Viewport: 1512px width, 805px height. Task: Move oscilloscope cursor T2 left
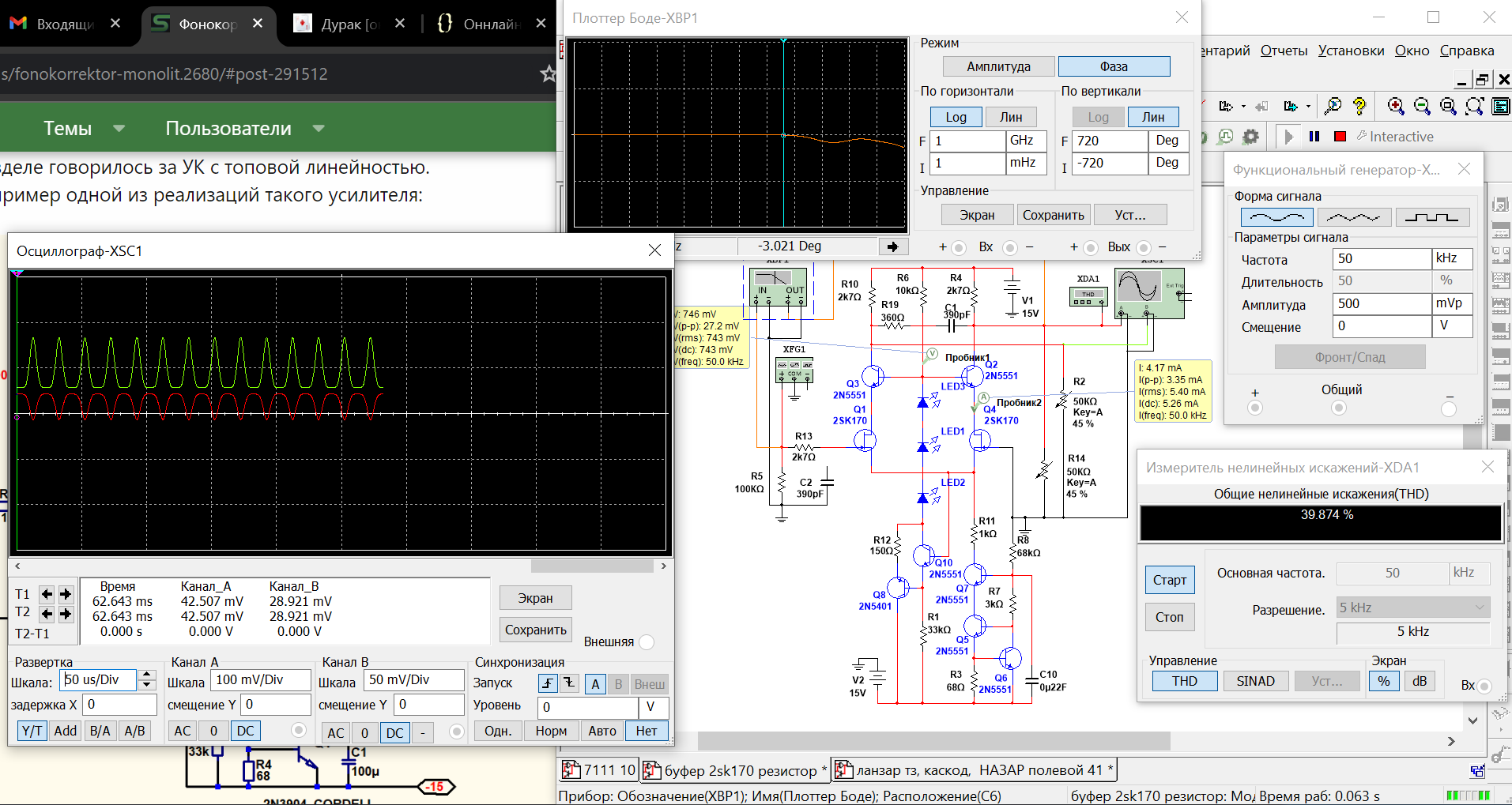pos(47,613)
